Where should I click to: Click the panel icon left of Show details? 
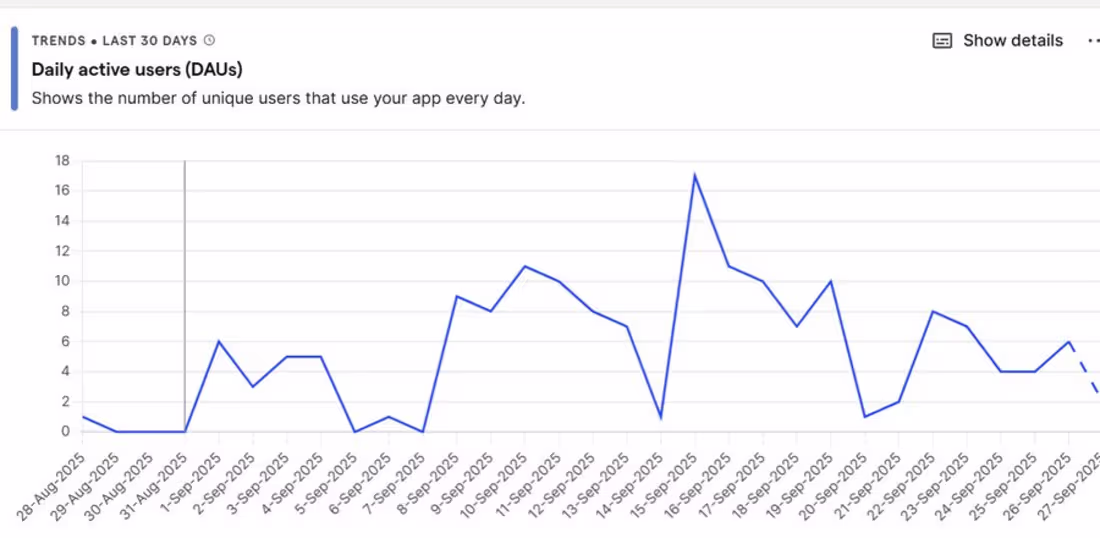[x=942, y=41]
